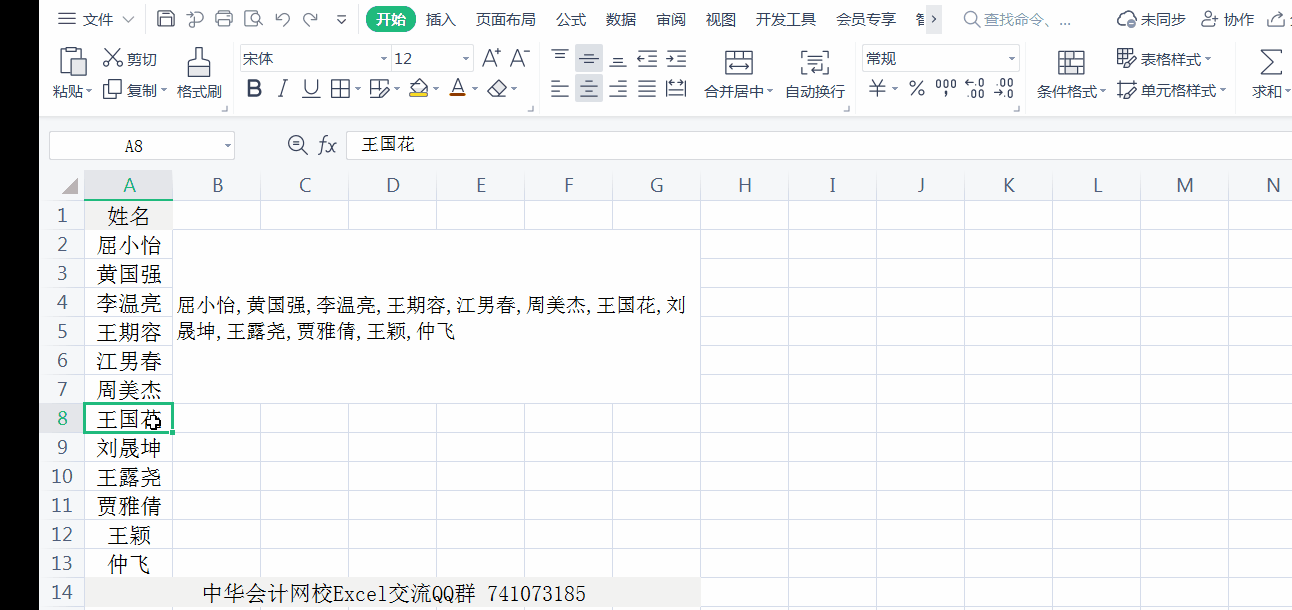Click the decrease indent icon
Screen dimensions: 1292x610
click(647, 59)
